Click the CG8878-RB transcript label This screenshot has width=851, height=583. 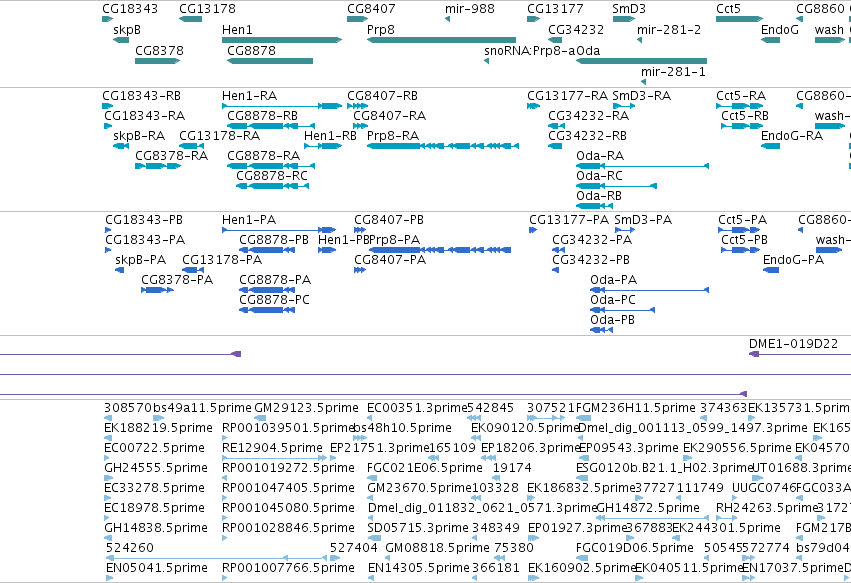pos(262,116)
